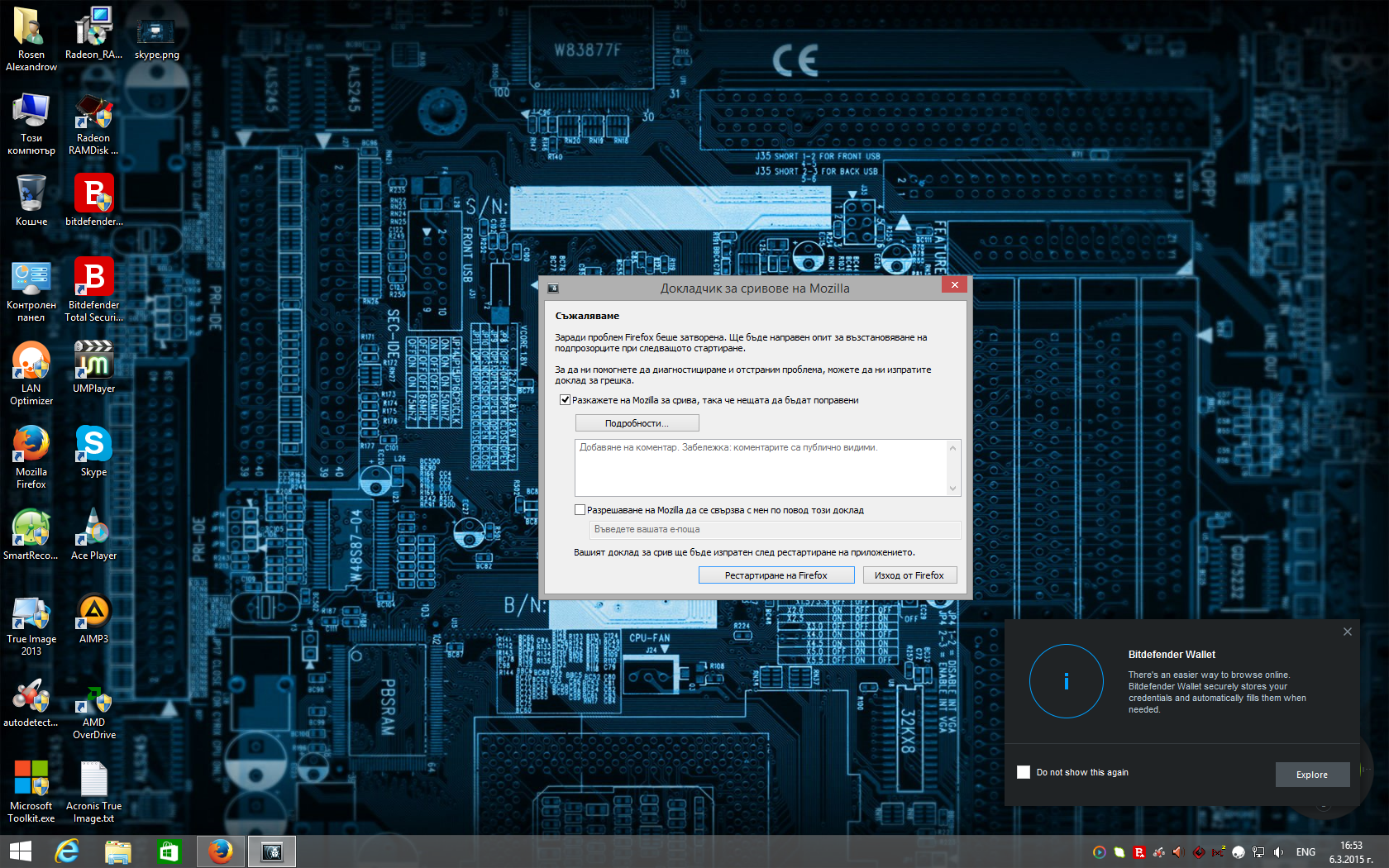Image resolution: width=1389 pixels, height=868 pixels.
Task: Select bitdefender... installer icon on desktop
Action: (93, 200)
